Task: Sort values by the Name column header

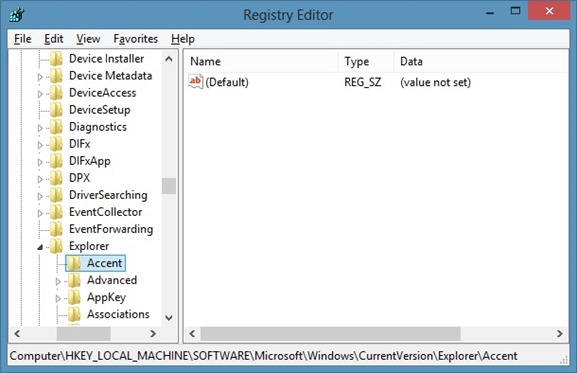Action: pos(261,61)
